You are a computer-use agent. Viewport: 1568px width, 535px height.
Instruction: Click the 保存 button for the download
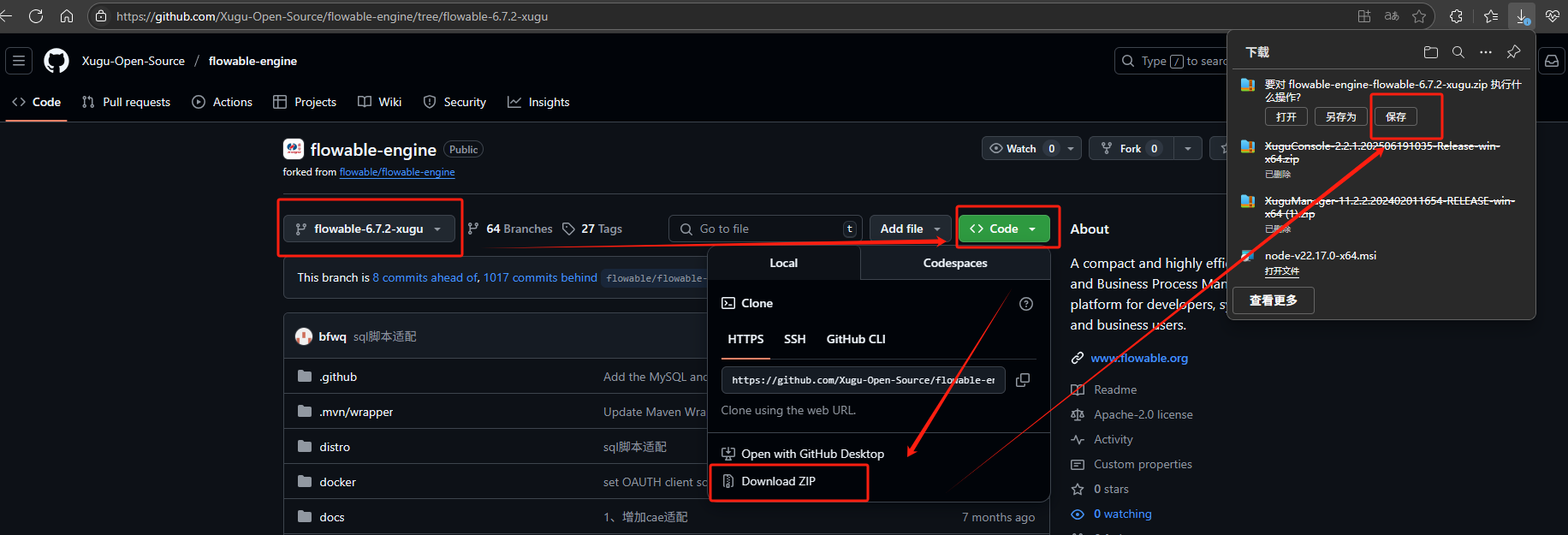point(1395,116)
